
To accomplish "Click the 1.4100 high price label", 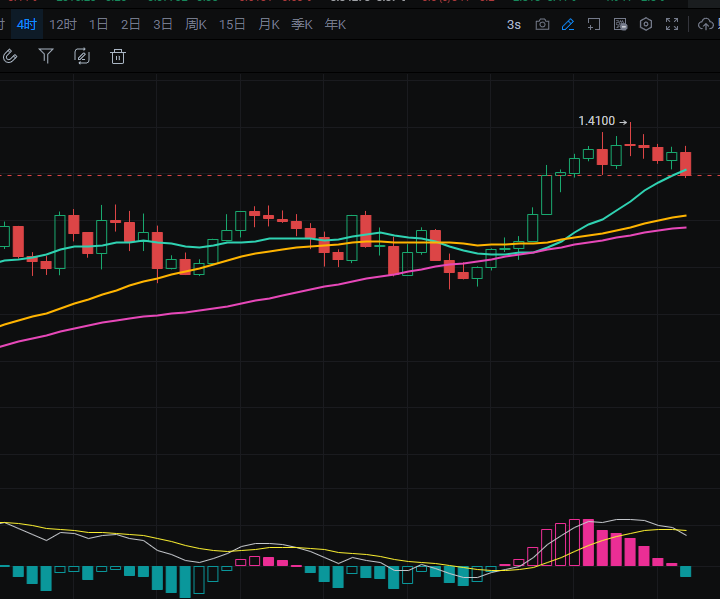I will coord(597,121).
